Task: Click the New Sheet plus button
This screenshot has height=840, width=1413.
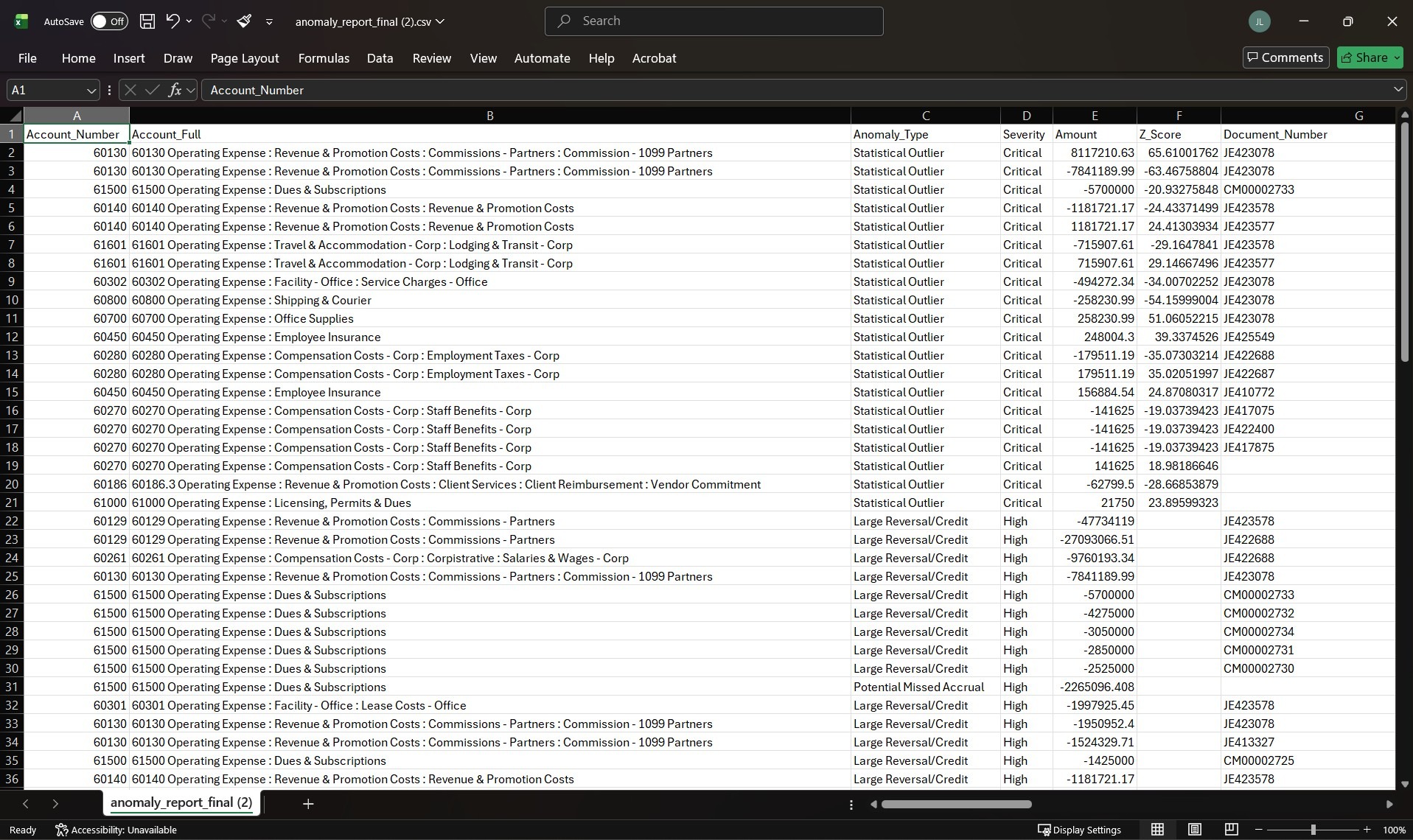Action: (x=307, y=804)
